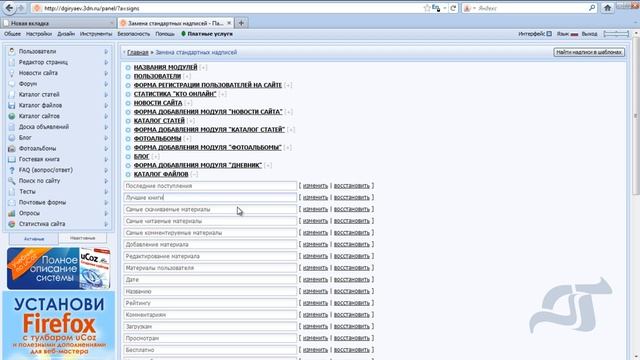The width and height of the screenshot is (640, 360).
Task: Click the Tests sidebar icon
Action: (x=12, y=191)
